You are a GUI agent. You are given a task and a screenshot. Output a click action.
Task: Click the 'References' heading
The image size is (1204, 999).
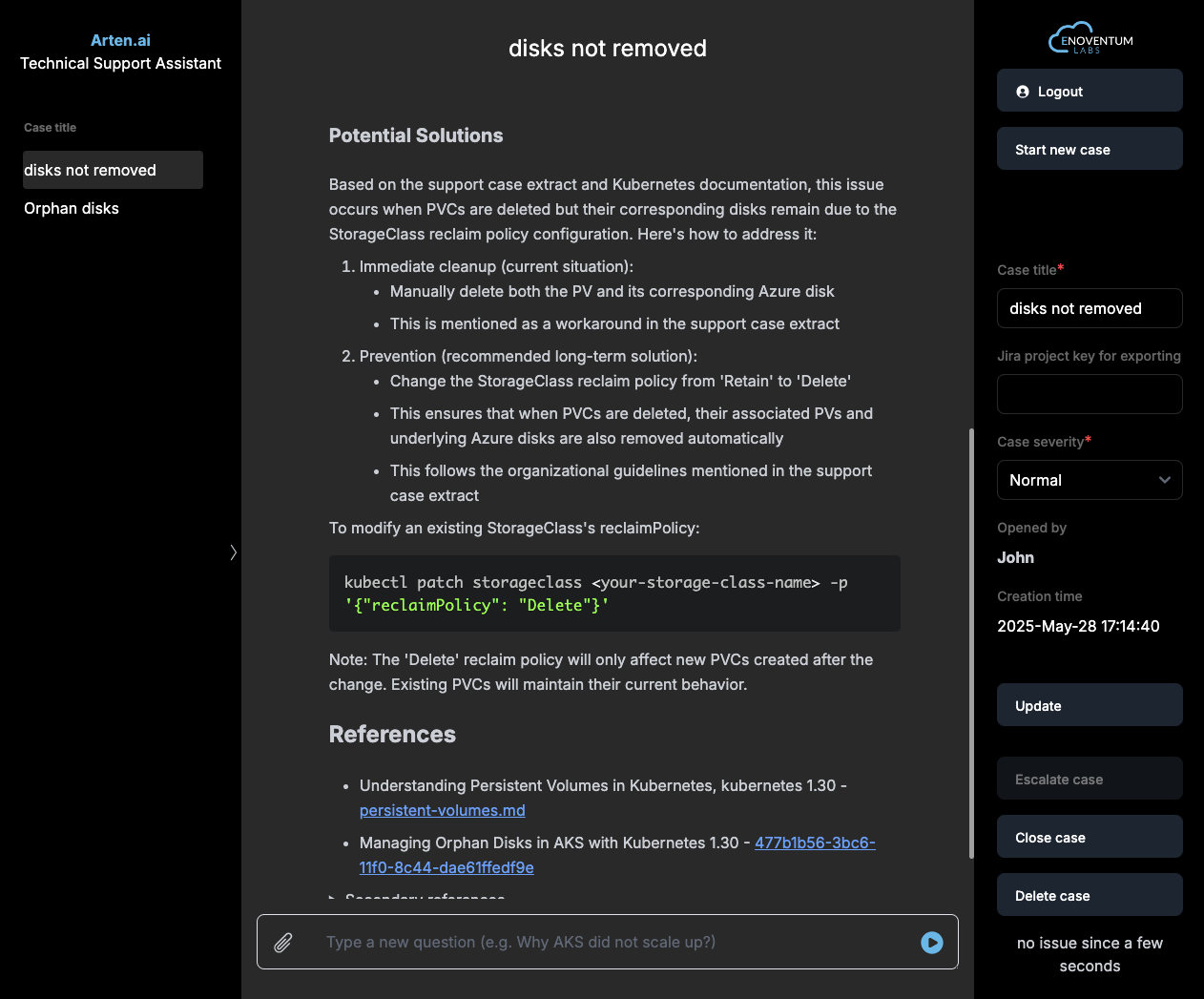pyautogui.click(x=392, y=734)
